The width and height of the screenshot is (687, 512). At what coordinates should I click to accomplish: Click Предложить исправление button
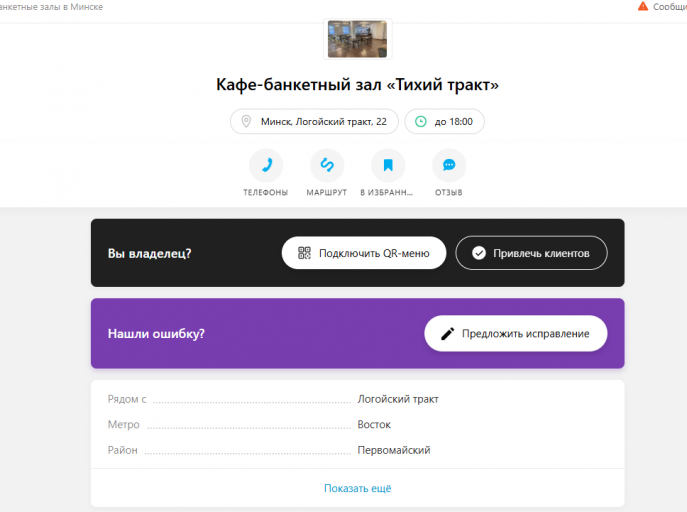(516, 333)
